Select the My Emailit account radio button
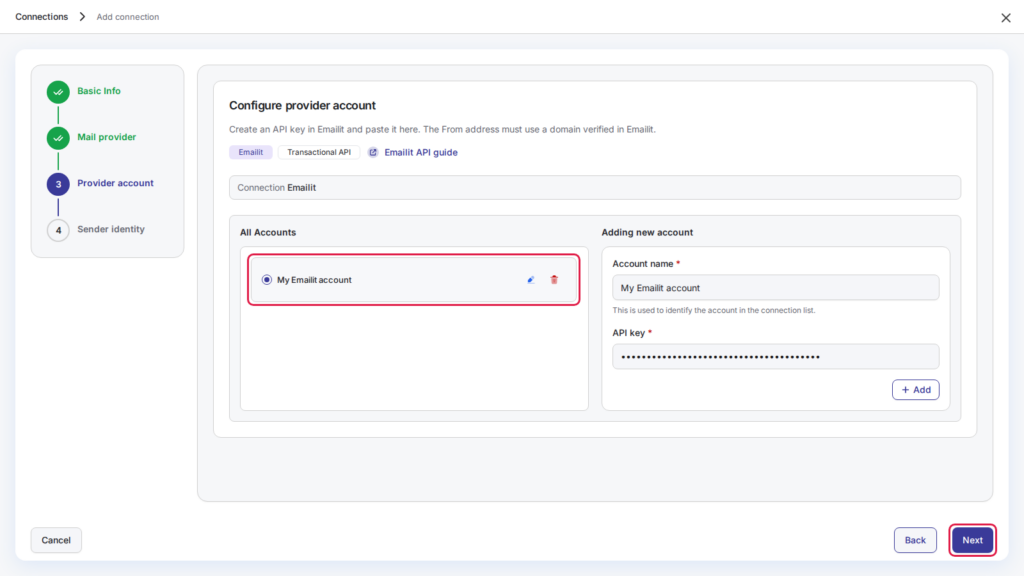The image size is (1024, 576). click(x=266, y=280)
